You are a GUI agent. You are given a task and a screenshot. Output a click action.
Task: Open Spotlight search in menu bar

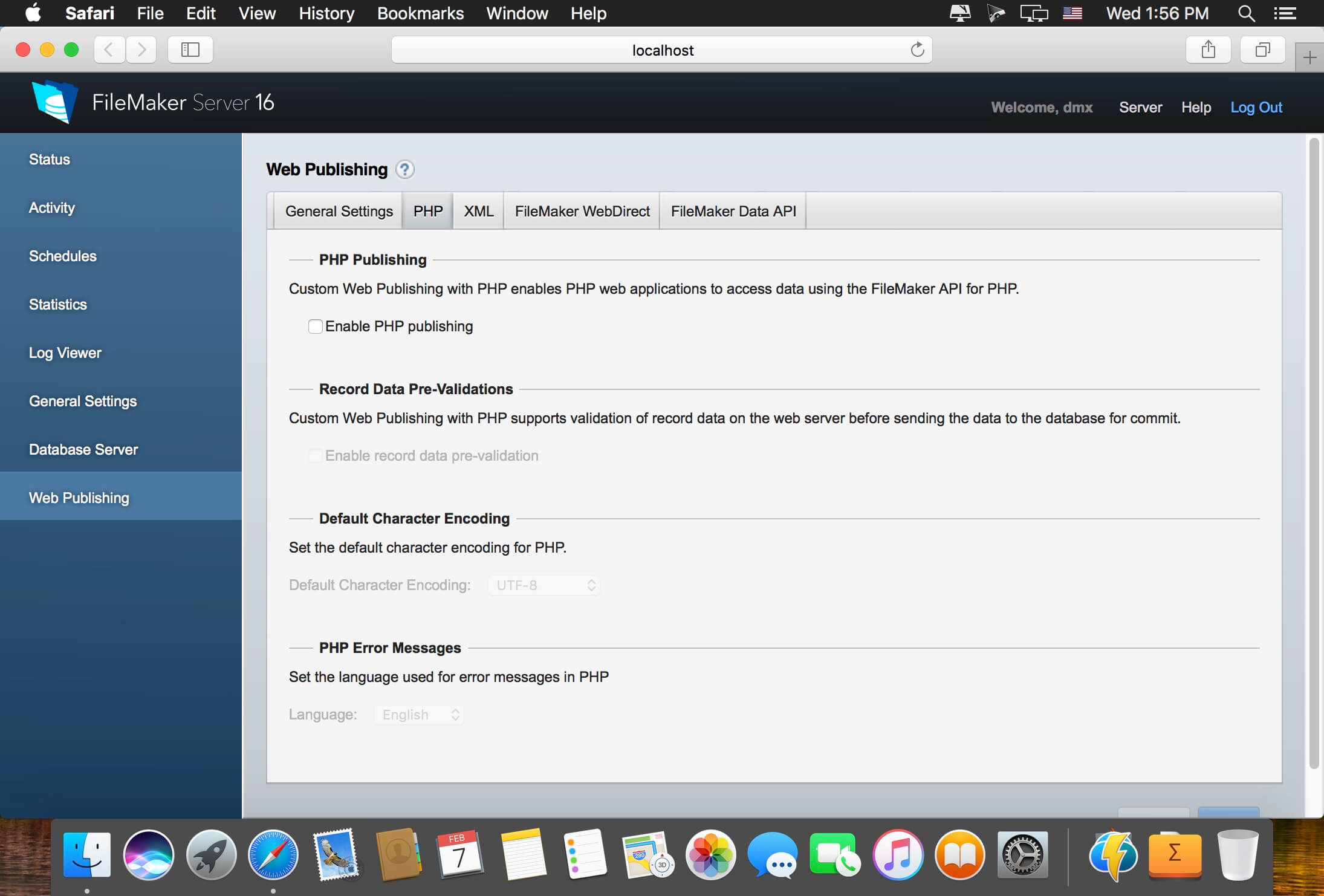[x=1246, y=13]
